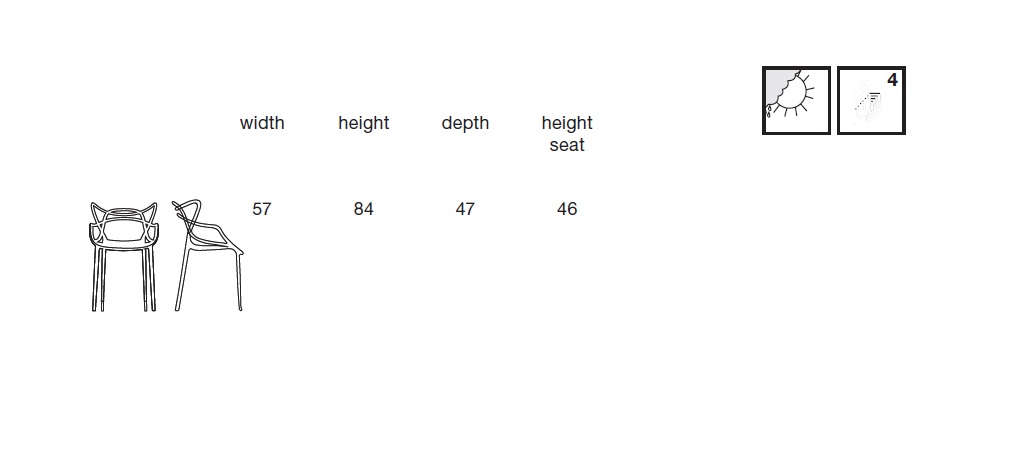Click the "width" column header
The width and height of the screenshot is (1018, 460).
262,123
